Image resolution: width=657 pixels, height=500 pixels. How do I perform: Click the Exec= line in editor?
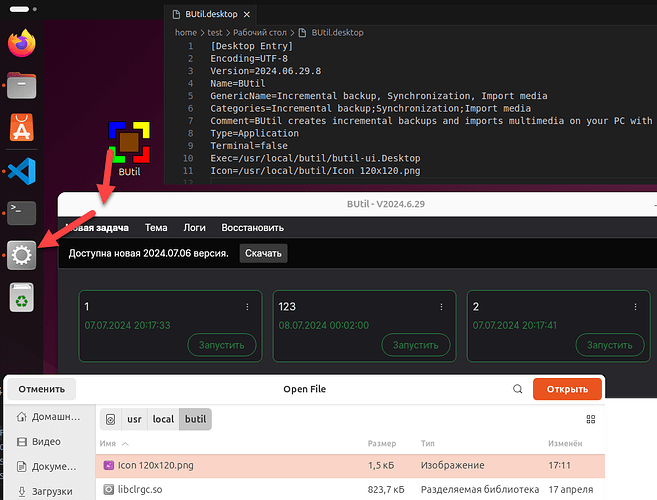pos(315,158)
